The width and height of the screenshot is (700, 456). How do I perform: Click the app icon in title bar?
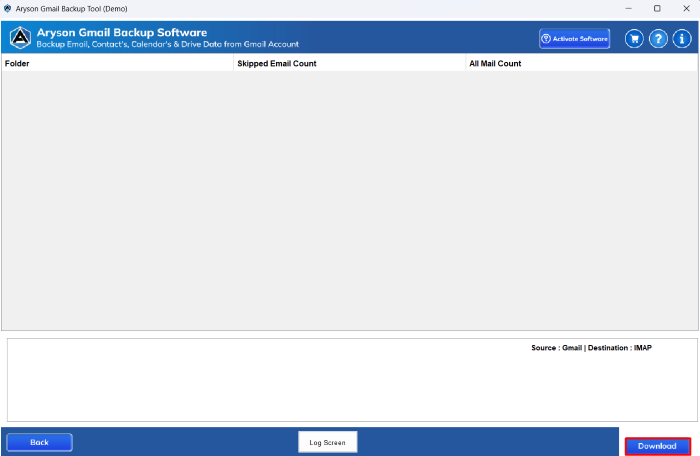point(8,8)
